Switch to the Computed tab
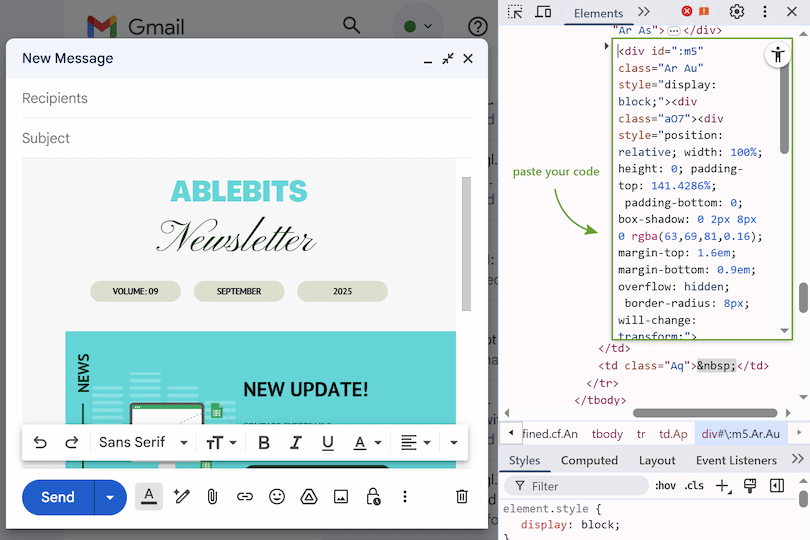 tap(589, 460)
